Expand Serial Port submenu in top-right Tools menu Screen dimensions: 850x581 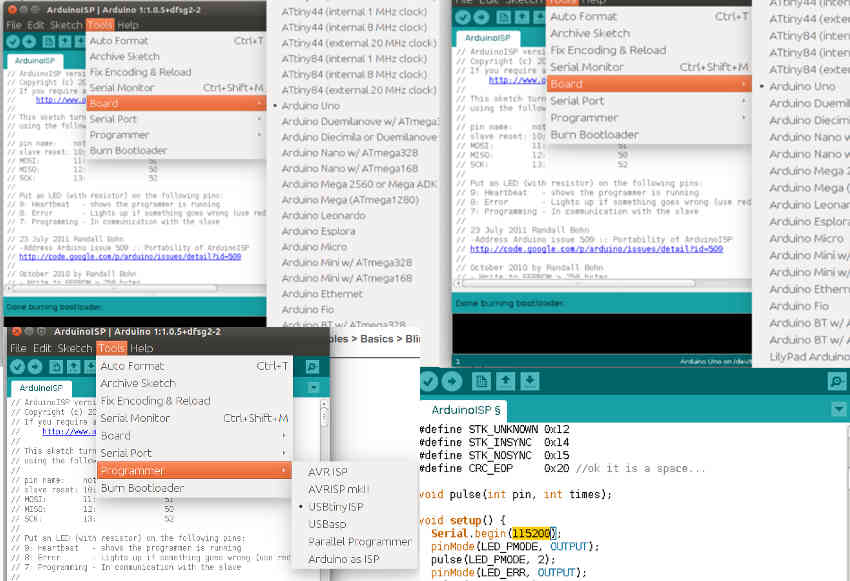[649, 101]
